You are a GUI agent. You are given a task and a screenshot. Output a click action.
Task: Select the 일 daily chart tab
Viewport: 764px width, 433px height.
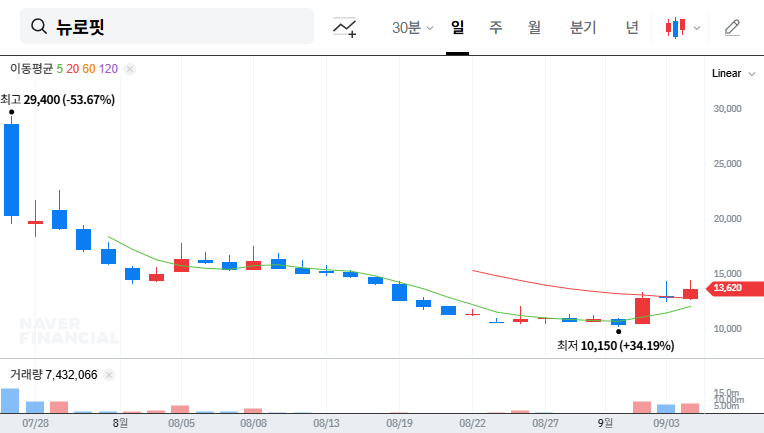click(x=457, y=27)
